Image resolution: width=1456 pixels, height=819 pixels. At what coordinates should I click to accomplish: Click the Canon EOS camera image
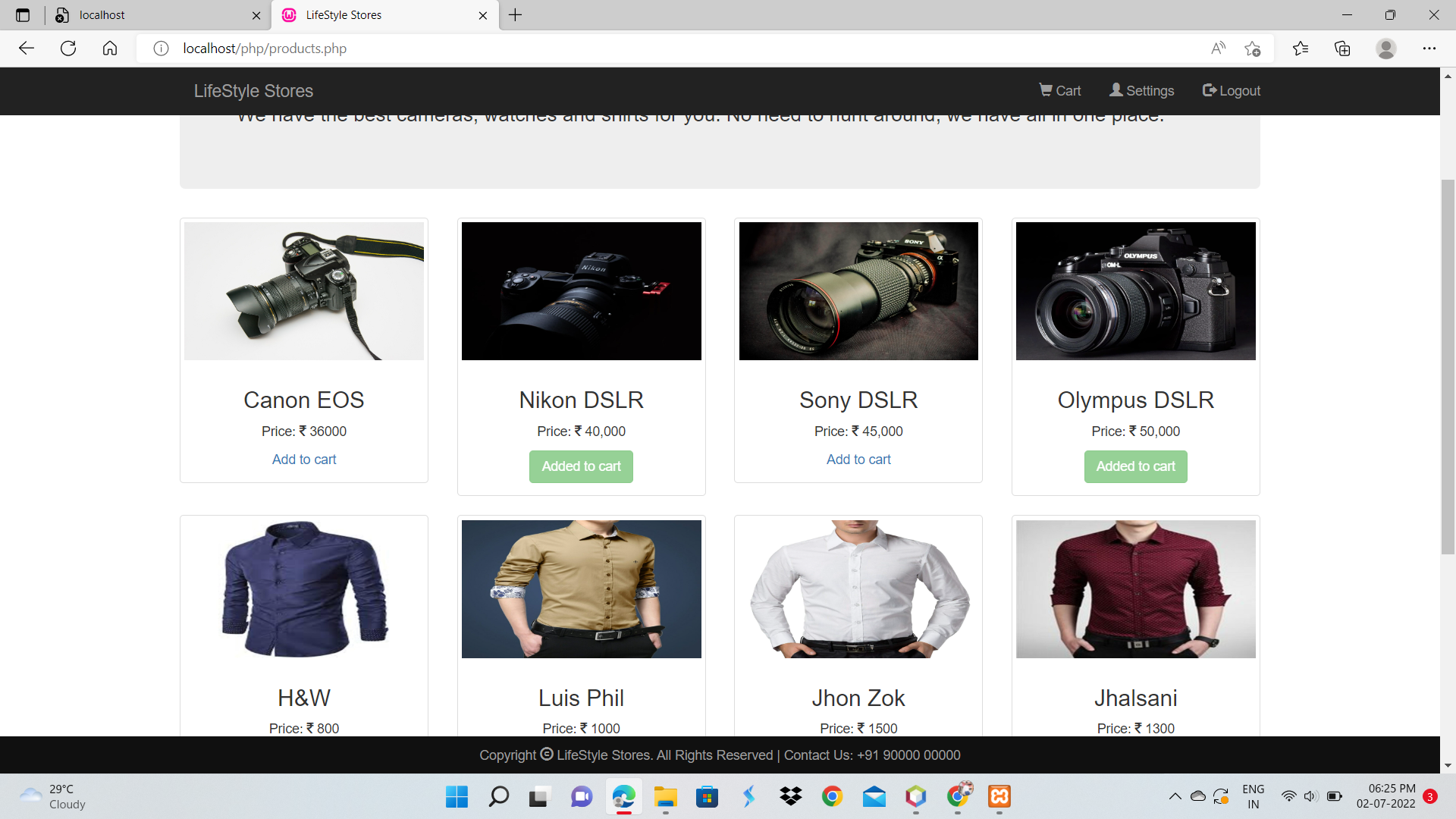pos(304,291)
